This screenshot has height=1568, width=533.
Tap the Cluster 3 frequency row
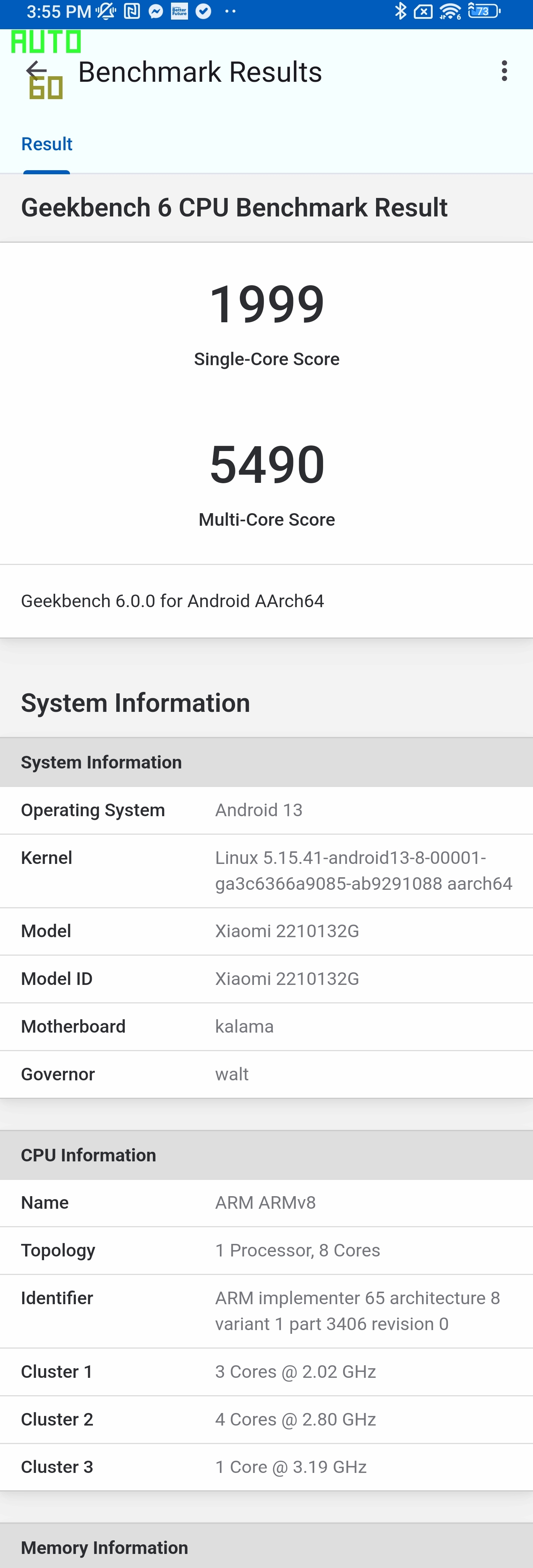[266, 1467]
